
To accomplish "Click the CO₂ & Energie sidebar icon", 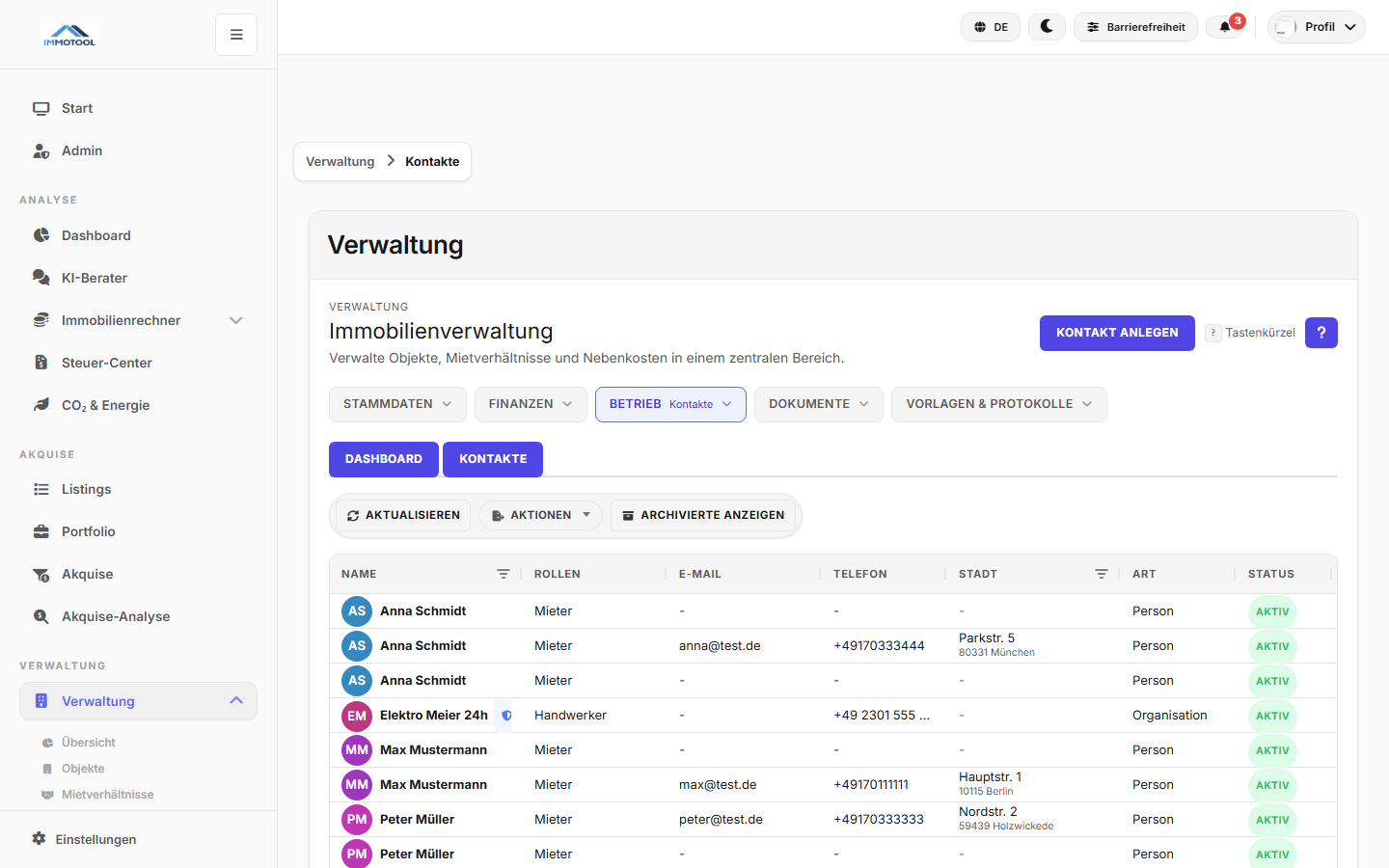I will coord(41,405).
